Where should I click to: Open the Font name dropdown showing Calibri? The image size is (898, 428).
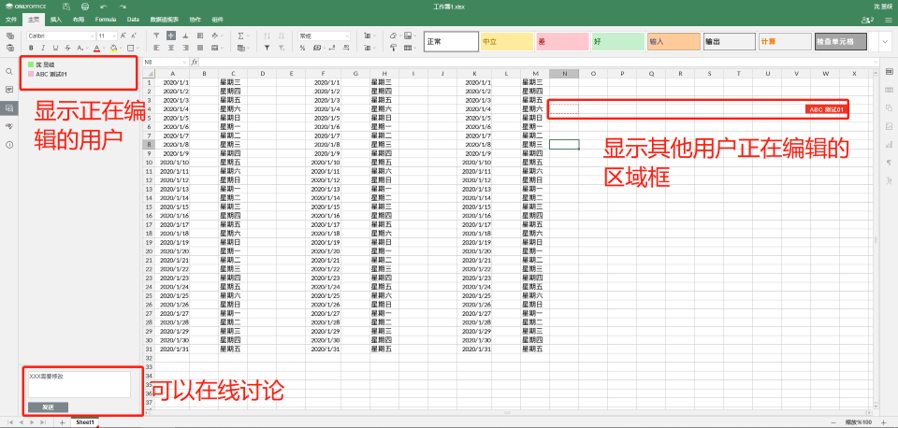coord(58,36)
